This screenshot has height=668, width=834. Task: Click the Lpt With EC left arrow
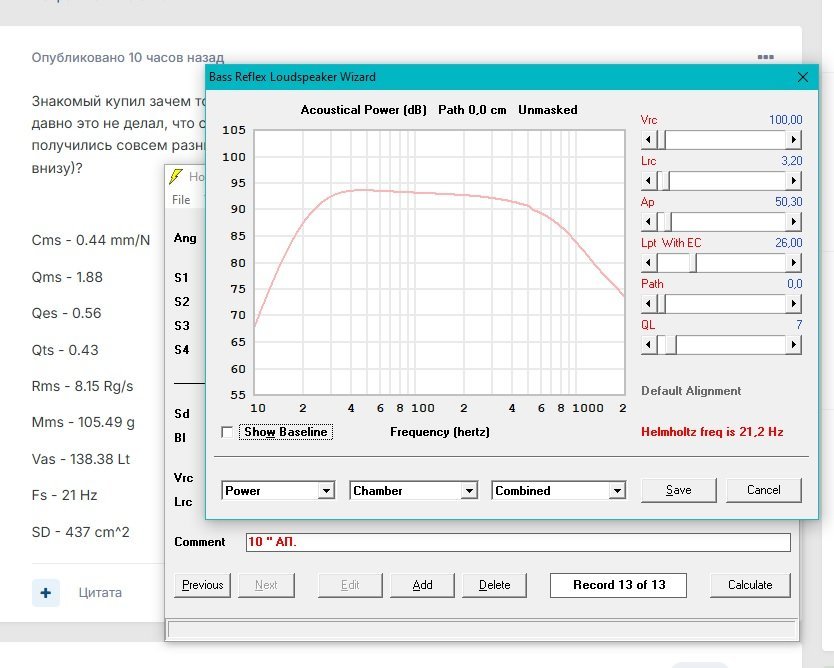648,263
